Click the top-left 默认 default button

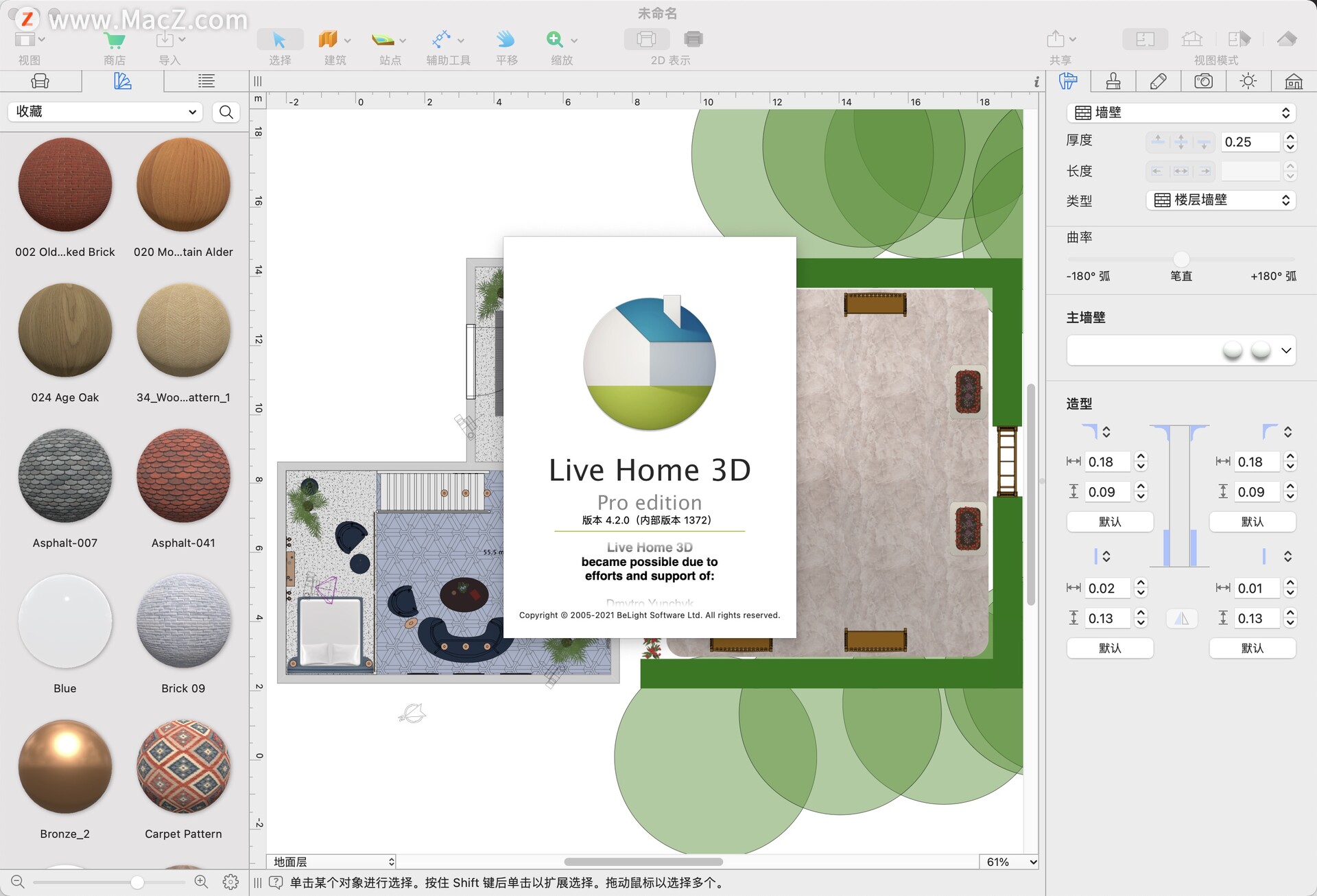pos(1110,521)
